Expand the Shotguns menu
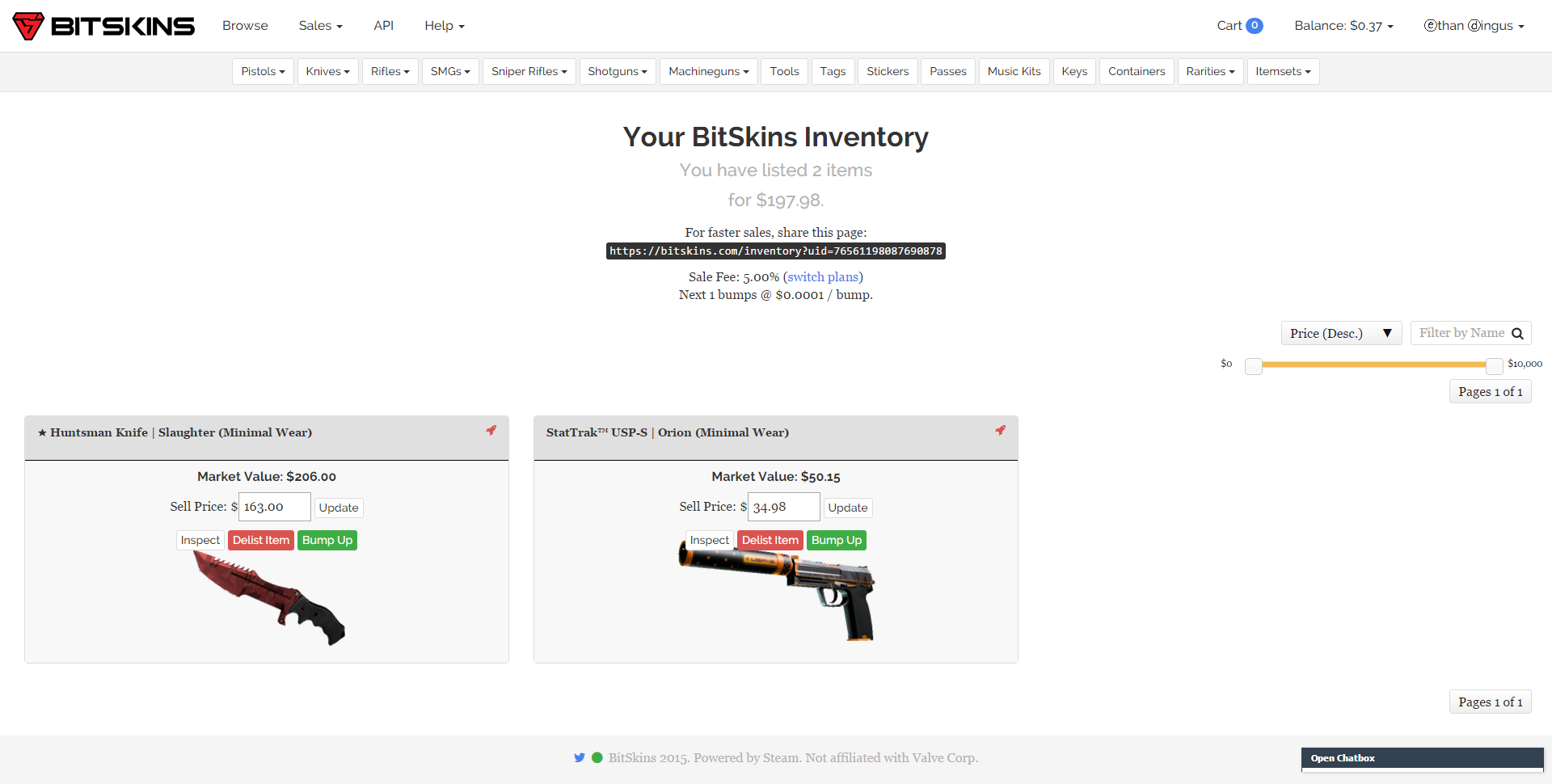 coord(618,71)
